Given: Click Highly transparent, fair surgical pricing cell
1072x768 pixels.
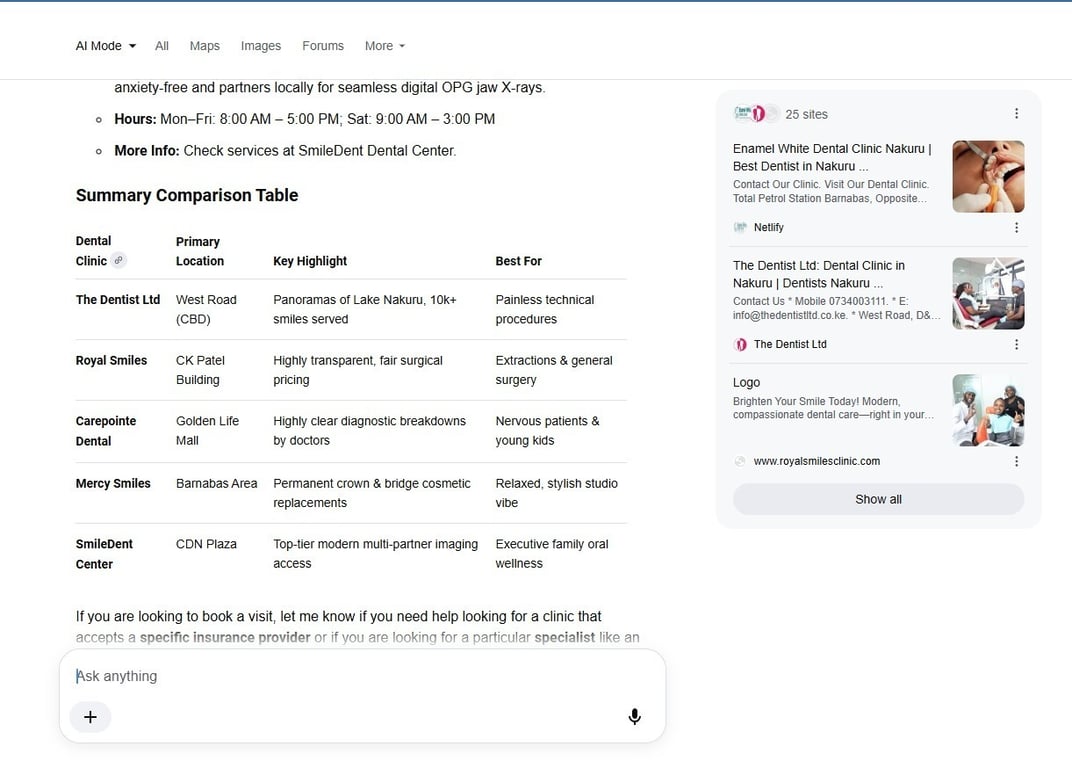Looking at the screenshot, I should pyautogui.click(x=358, y=370).
